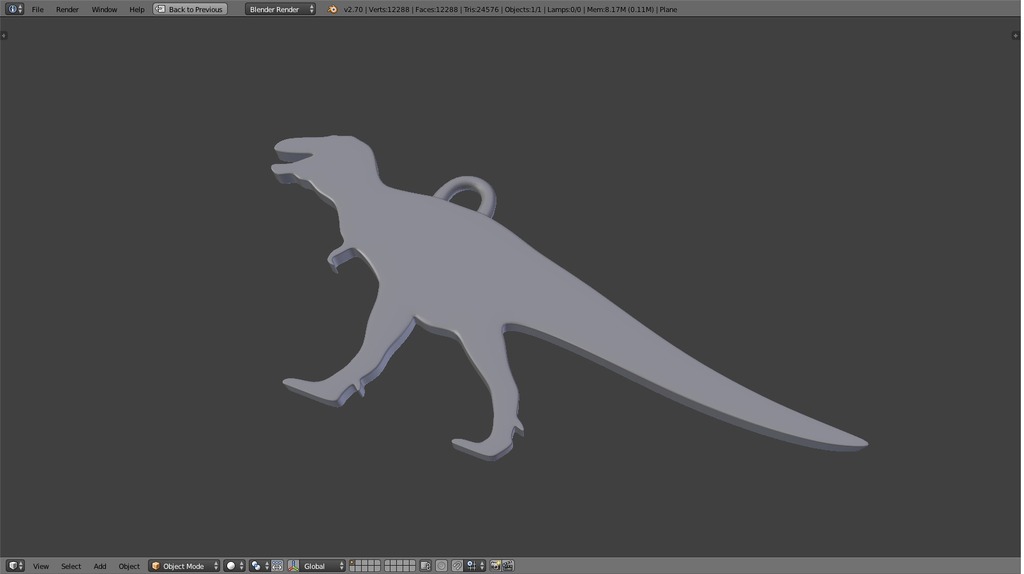1024x574 pixels.
Task: Expand the right properties region toggle
Action: click(1016, 35)
